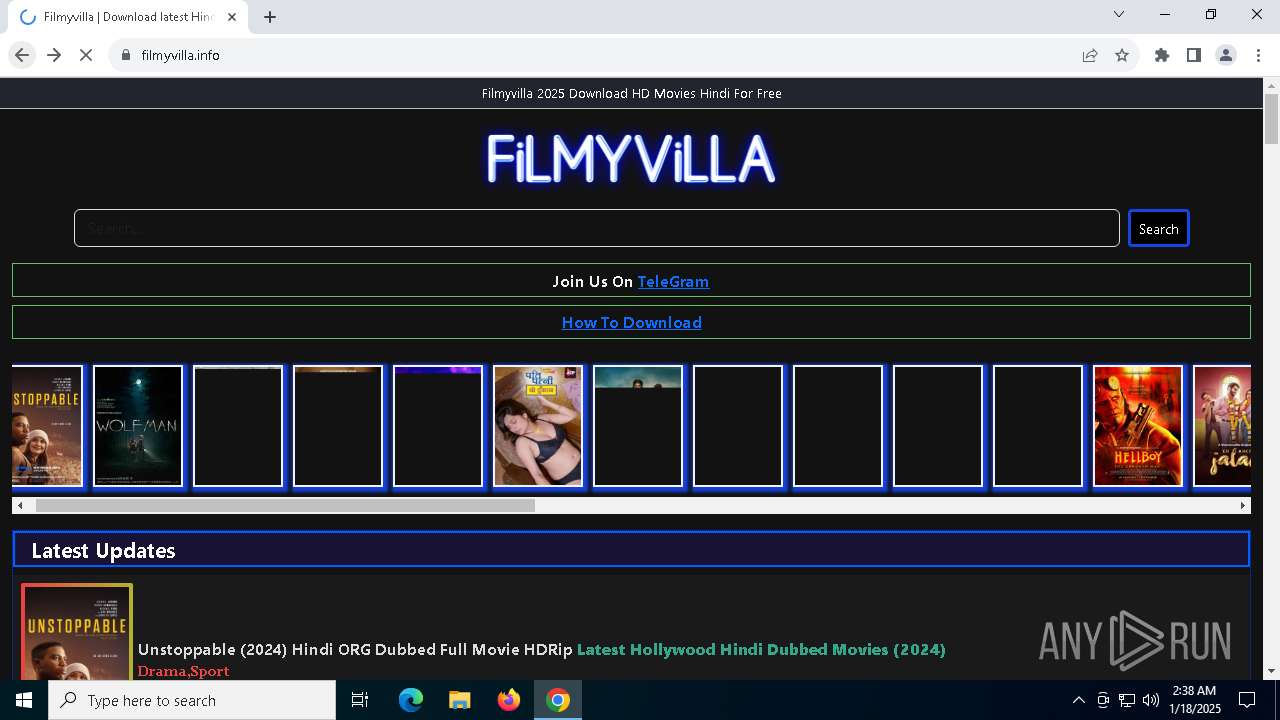
Task: Click the Search button
Action: [x=1158, y=228]
